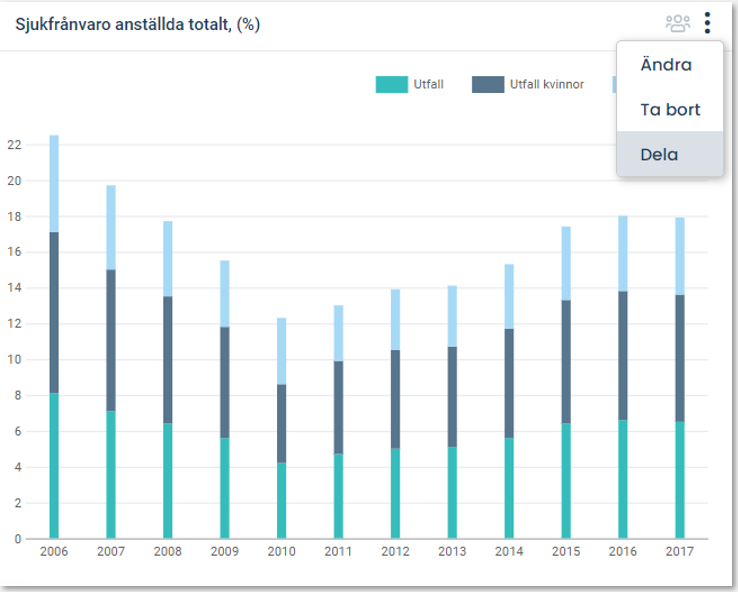Click the 2014 label on the x-axis
The image size is (738, 592).
click(x=508, y=551)
